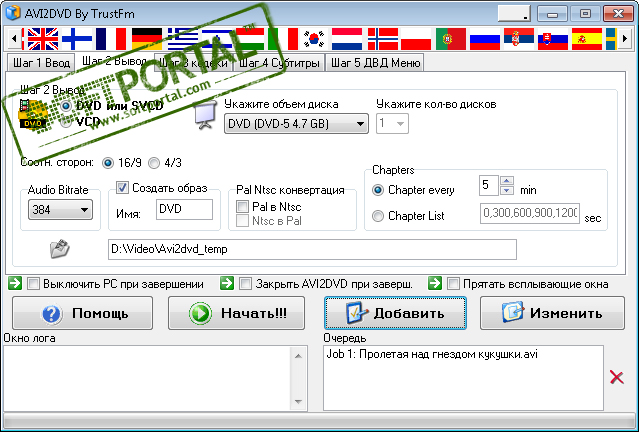Click the Помощь help button
639x432 pixels.
[x=82, y=313]
